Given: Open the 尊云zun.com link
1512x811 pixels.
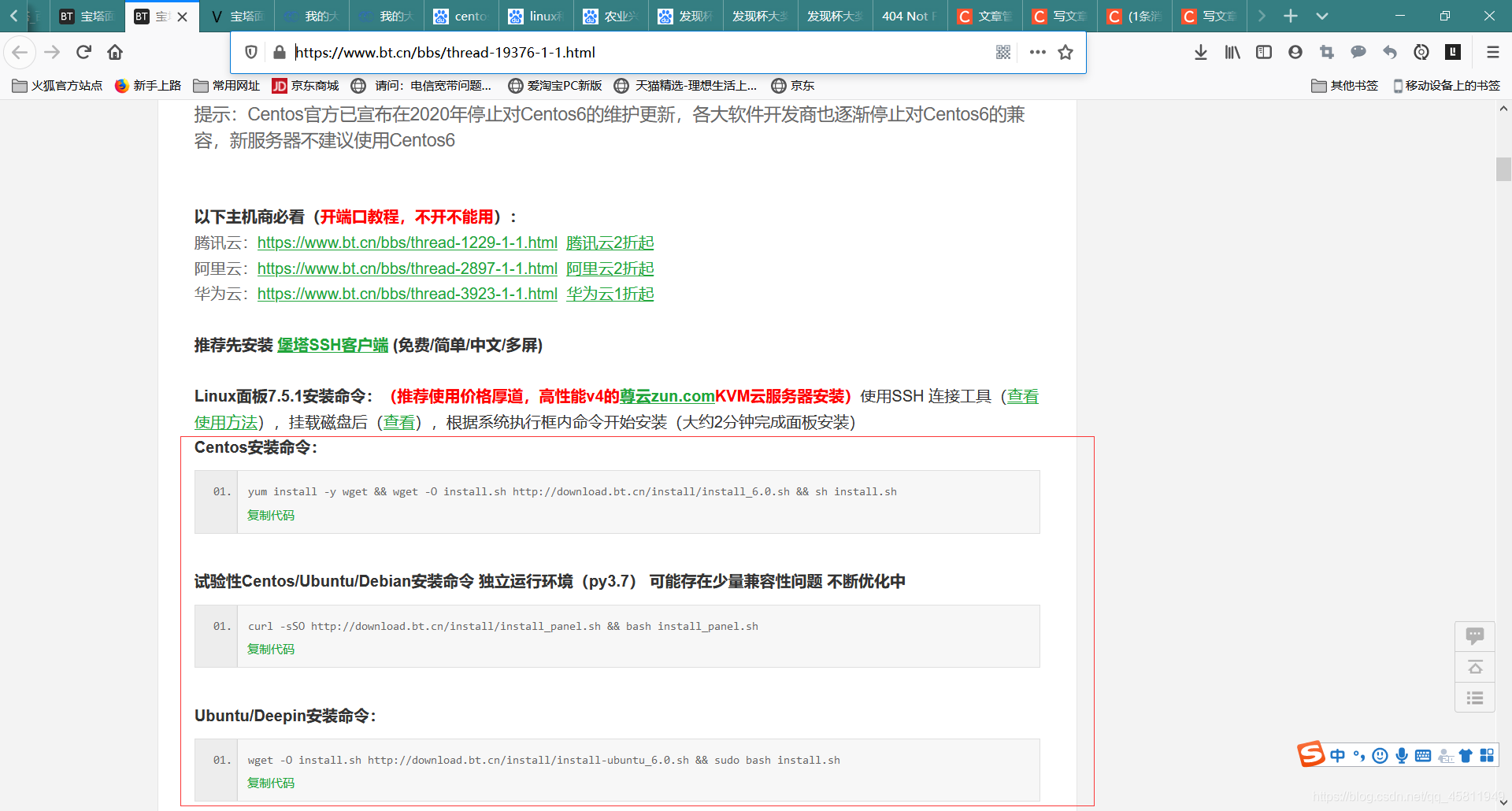Looking at the screenshot, I should click(x=667, y=396).
